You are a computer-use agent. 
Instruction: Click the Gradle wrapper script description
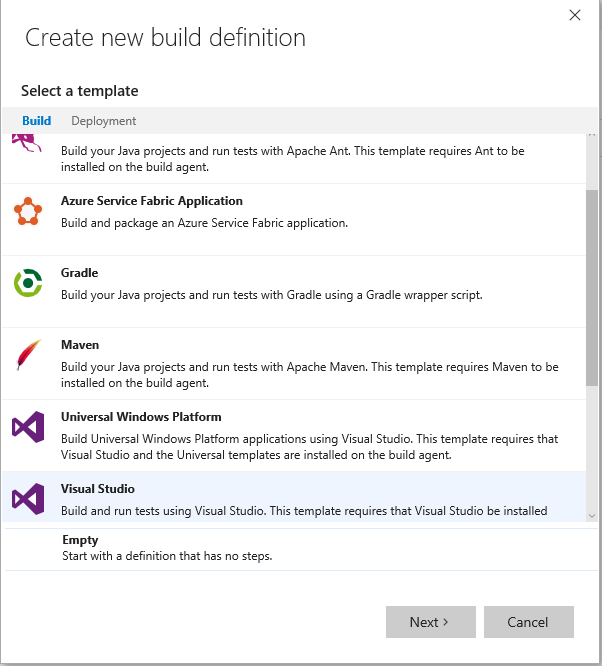(272, 295)
